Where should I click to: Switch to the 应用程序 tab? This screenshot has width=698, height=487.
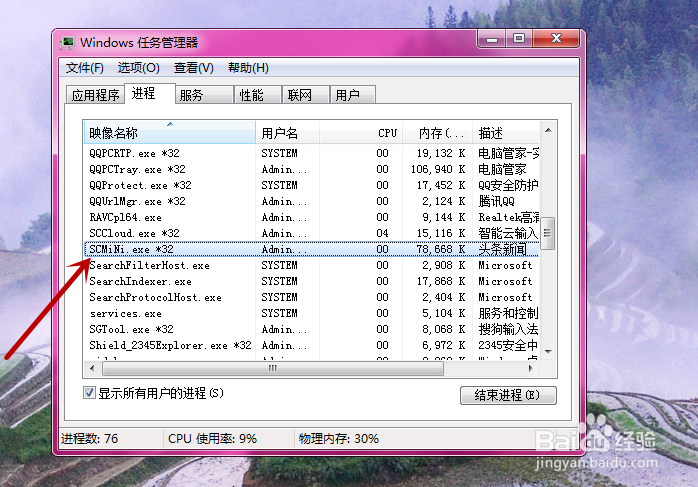pos(95,95)
